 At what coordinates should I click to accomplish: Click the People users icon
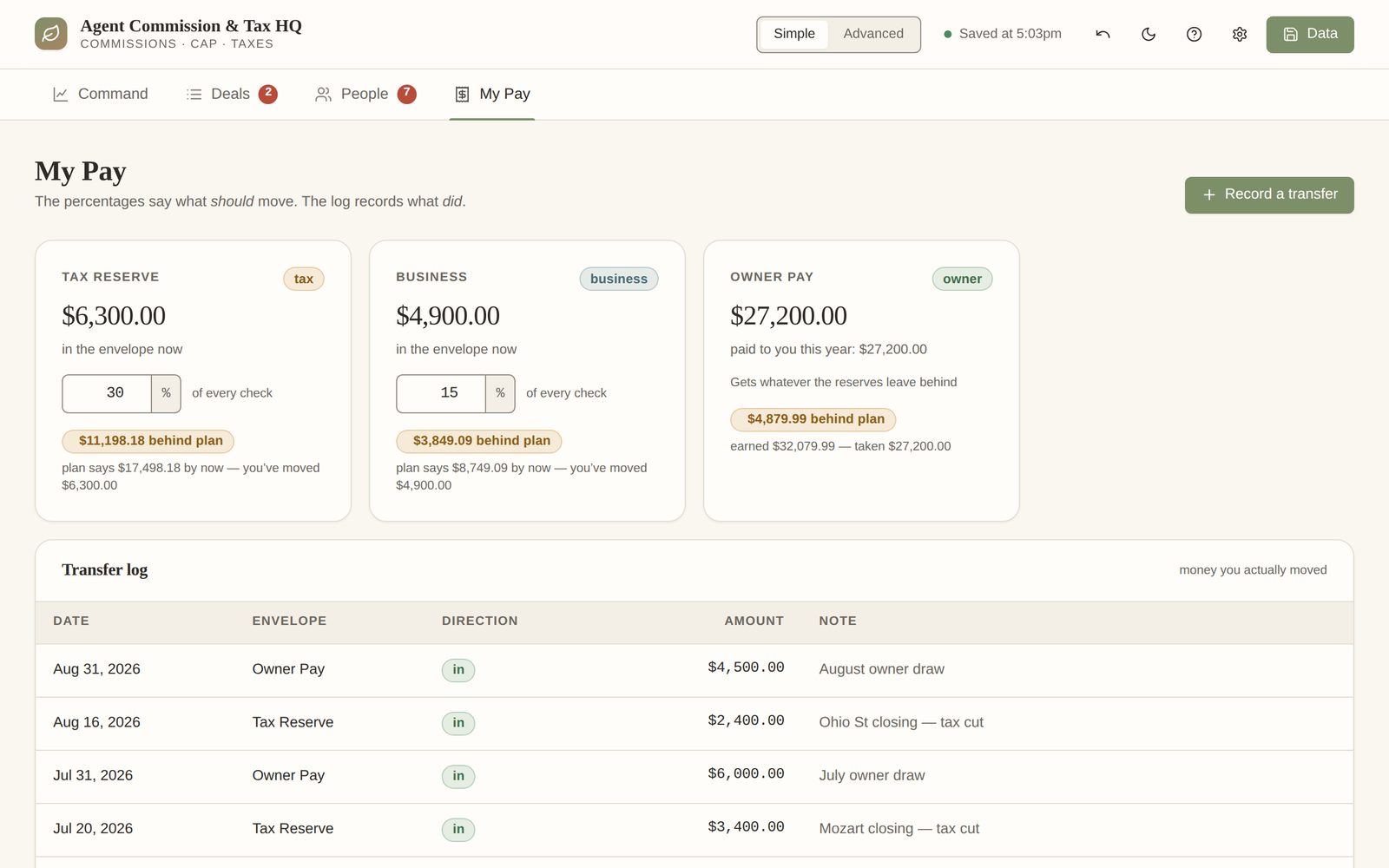323,95
